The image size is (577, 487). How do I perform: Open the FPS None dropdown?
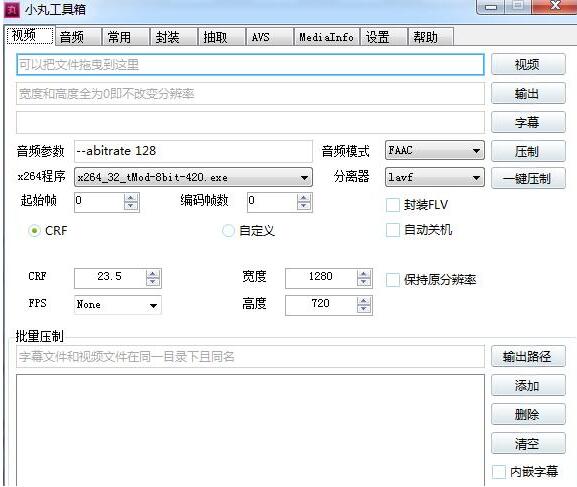click(117, 304)
